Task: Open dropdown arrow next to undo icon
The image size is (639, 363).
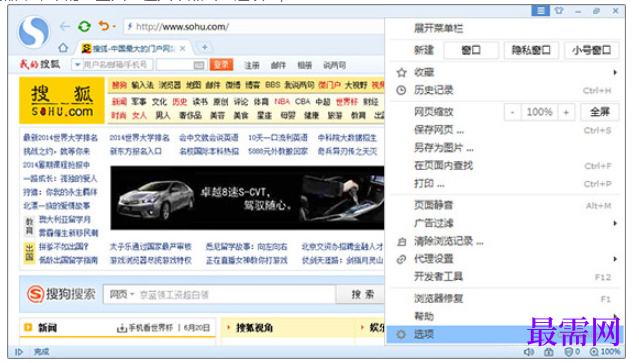Action: tap(114, 26)
